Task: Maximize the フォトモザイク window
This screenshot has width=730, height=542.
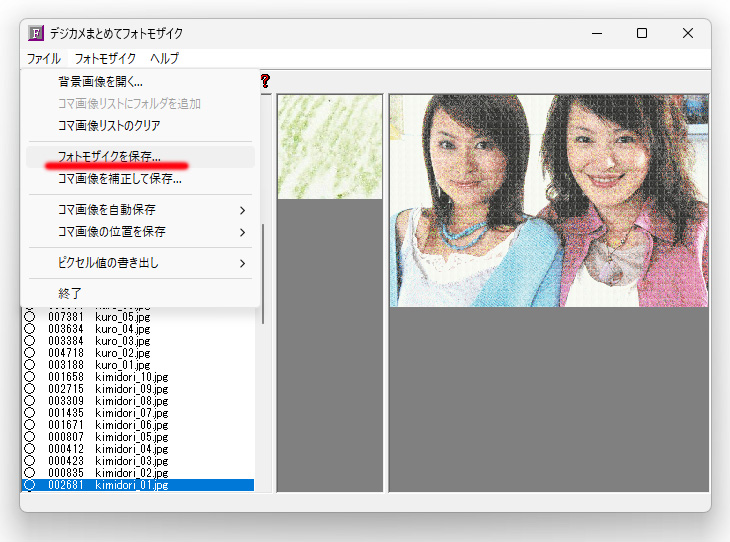Action: [642, 34]
